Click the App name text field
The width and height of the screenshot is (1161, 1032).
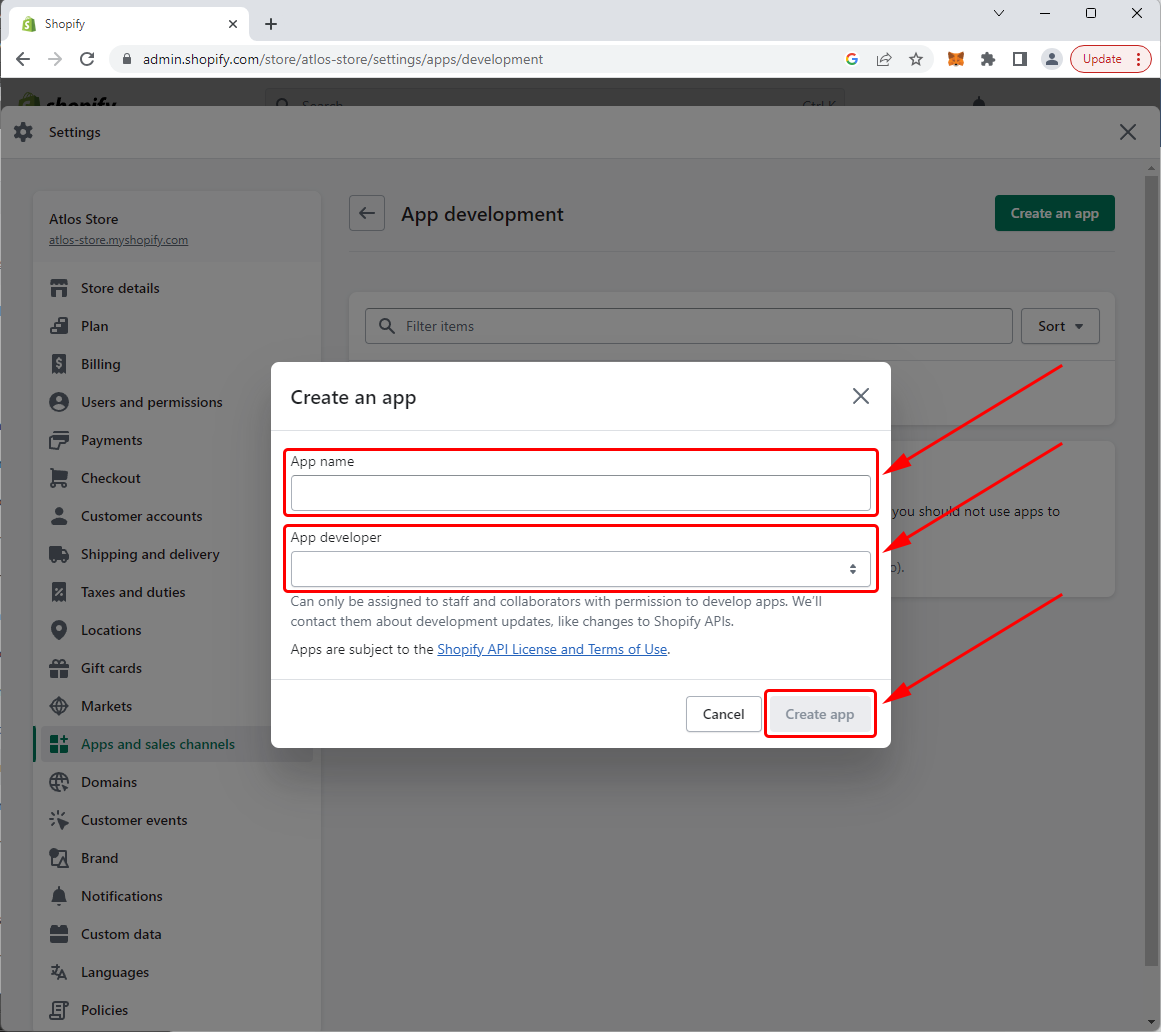(580, 493)
